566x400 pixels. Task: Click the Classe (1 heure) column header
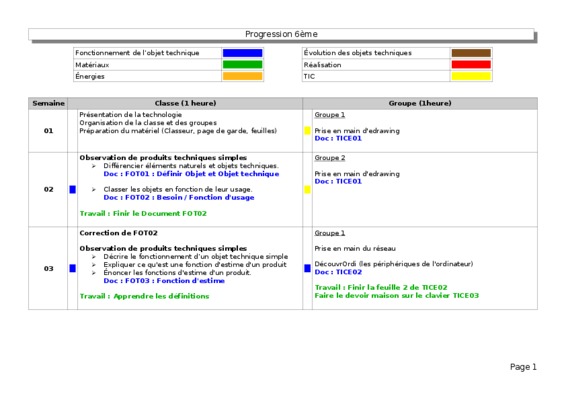[x=185, y=103]
